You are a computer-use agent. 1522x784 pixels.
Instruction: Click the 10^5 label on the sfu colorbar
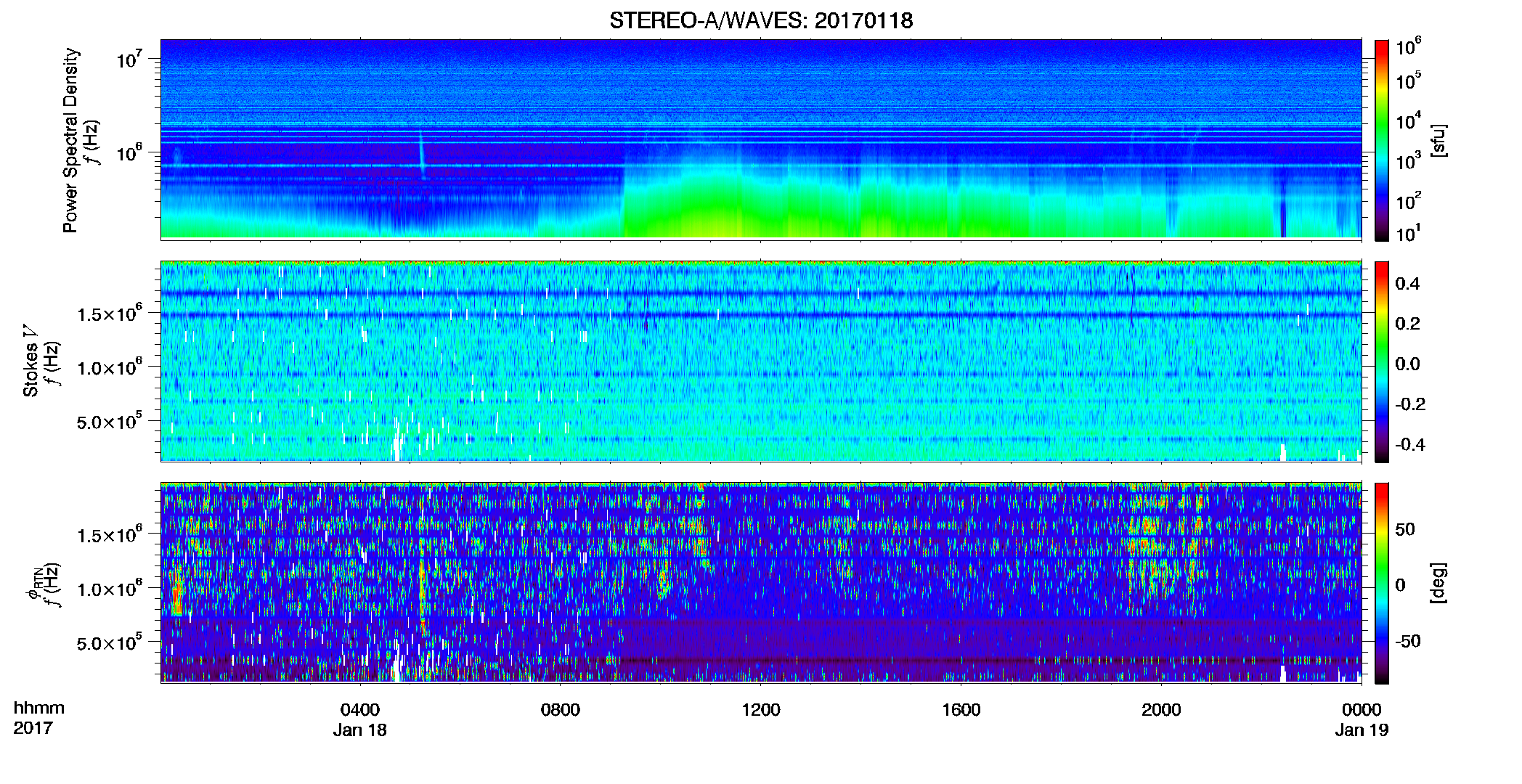[1409, 81]
